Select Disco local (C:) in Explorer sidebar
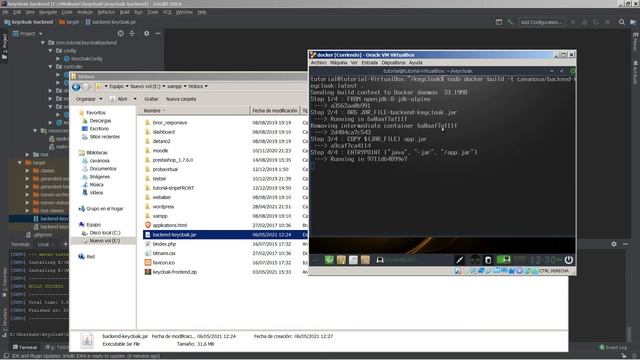Viewport: 640px width, 360px height. [x=104, y=233]
